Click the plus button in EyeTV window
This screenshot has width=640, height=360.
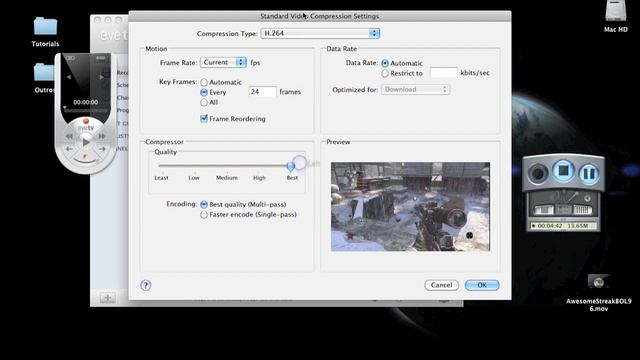tap(108, 298)
